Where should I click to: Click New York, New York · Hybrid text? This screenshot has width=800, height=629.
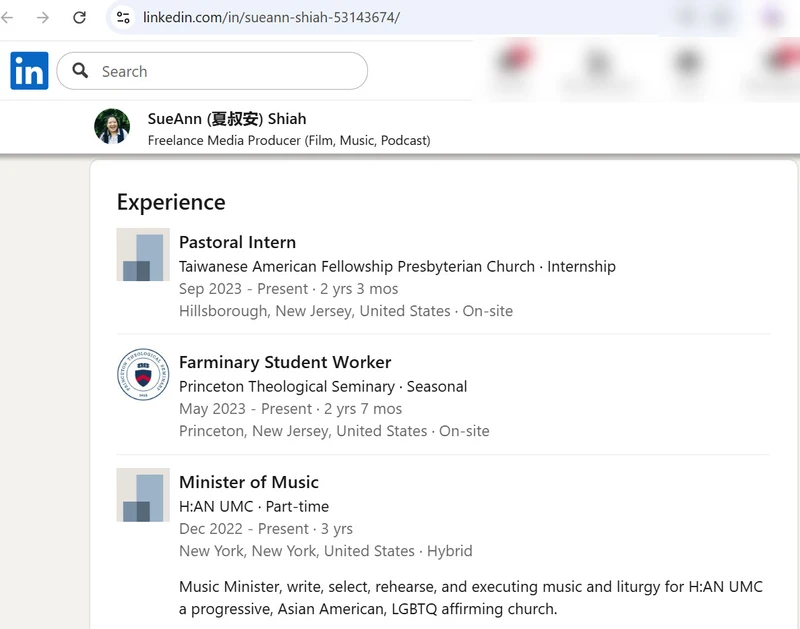[x=326, y=551]
